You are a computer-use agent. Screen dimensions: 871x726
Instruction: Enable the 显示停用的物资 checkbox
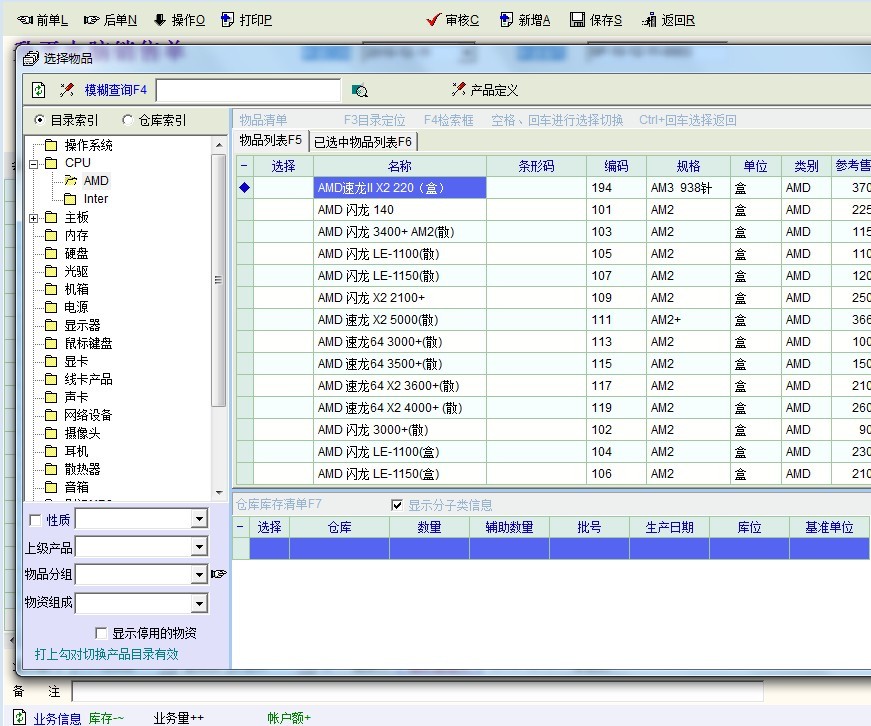[101, 633]
